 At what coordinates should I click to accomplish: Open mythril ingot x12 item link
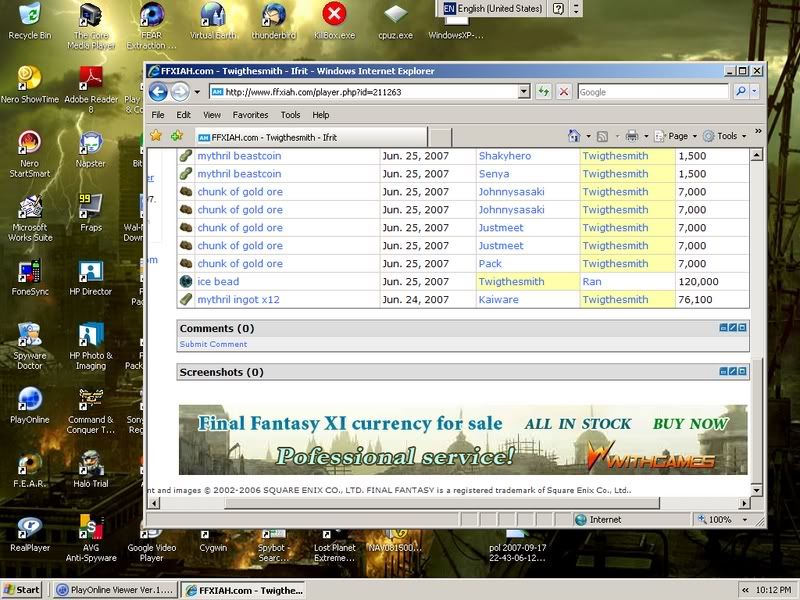coord(238,299)
